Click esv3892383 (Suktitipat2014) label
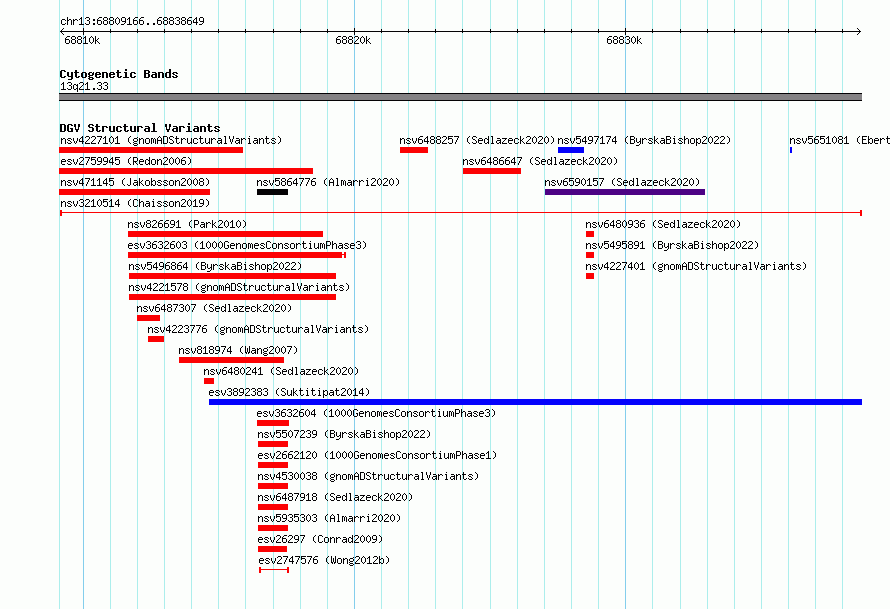 [x=289, y=392]
